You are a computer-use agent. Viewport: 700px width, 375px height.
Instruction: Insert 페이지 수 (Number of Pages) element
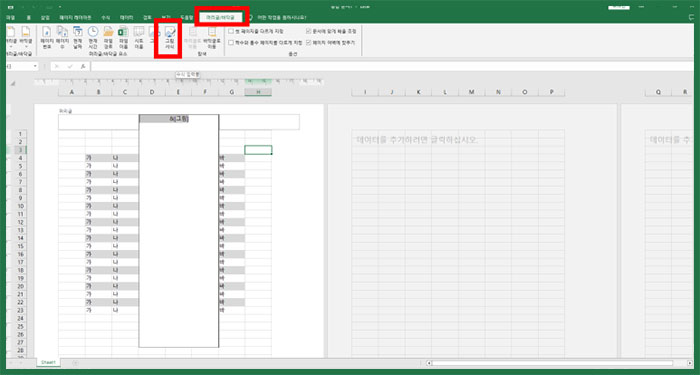coord(62,37)
